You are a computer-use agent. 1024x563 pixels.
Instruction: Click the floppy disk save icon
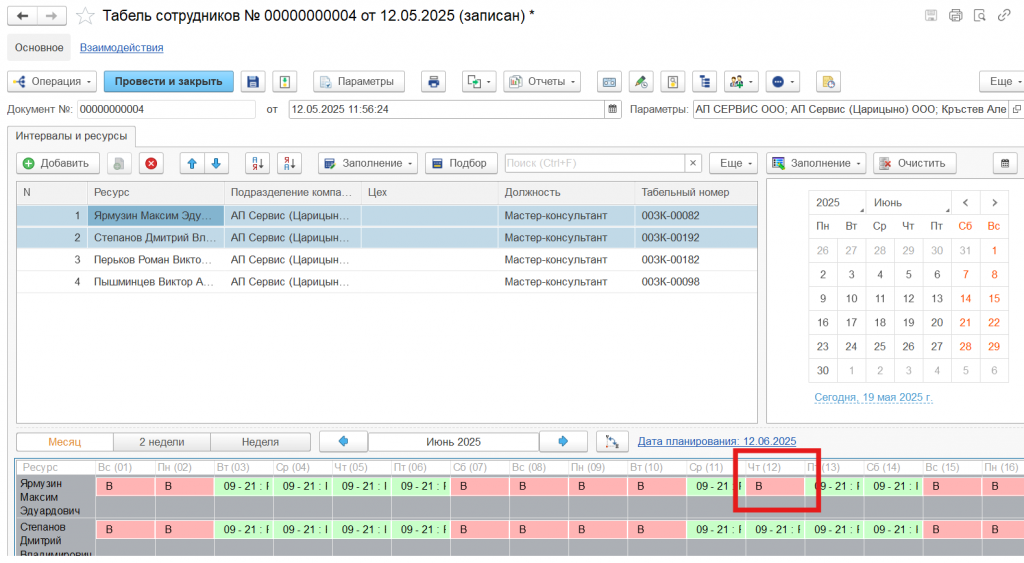tap(253, 81)
